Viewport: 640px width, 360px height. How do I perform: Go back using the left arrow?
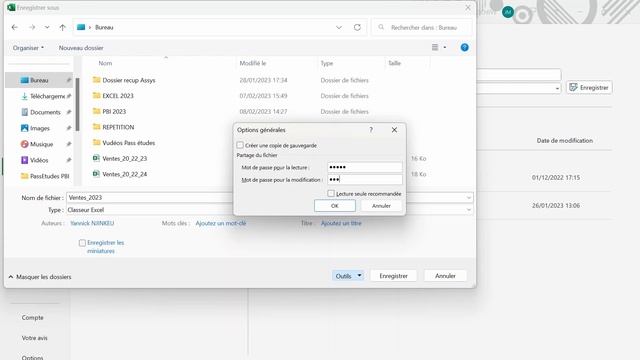(x=15, y=27)
